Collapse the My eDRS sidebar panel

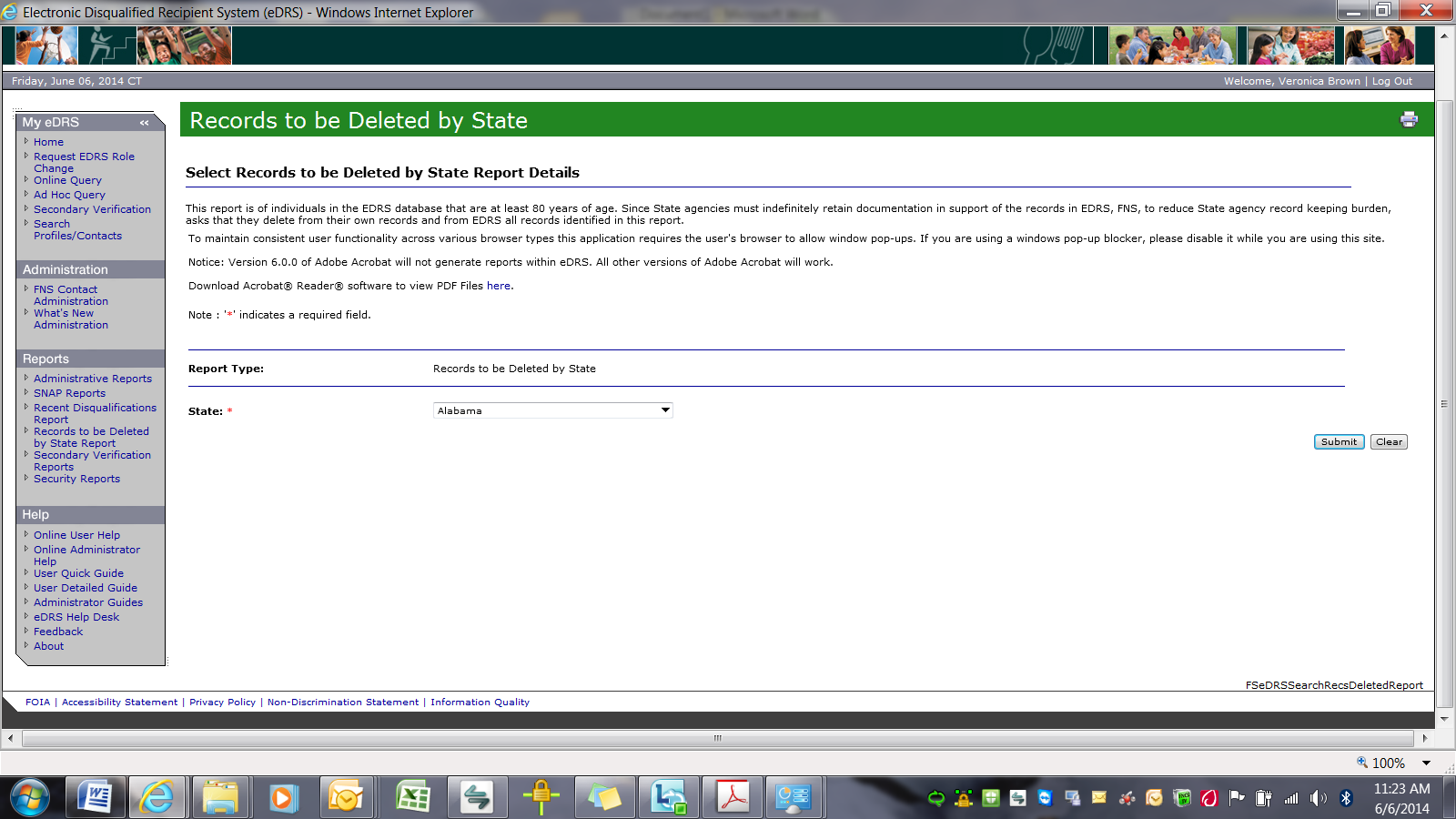tap(145, 122)
